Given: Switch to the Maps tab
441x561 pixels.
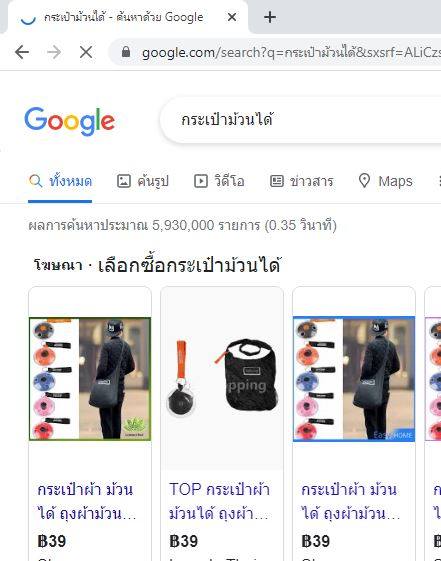Looking at the screenshot, I should (385, 181).
